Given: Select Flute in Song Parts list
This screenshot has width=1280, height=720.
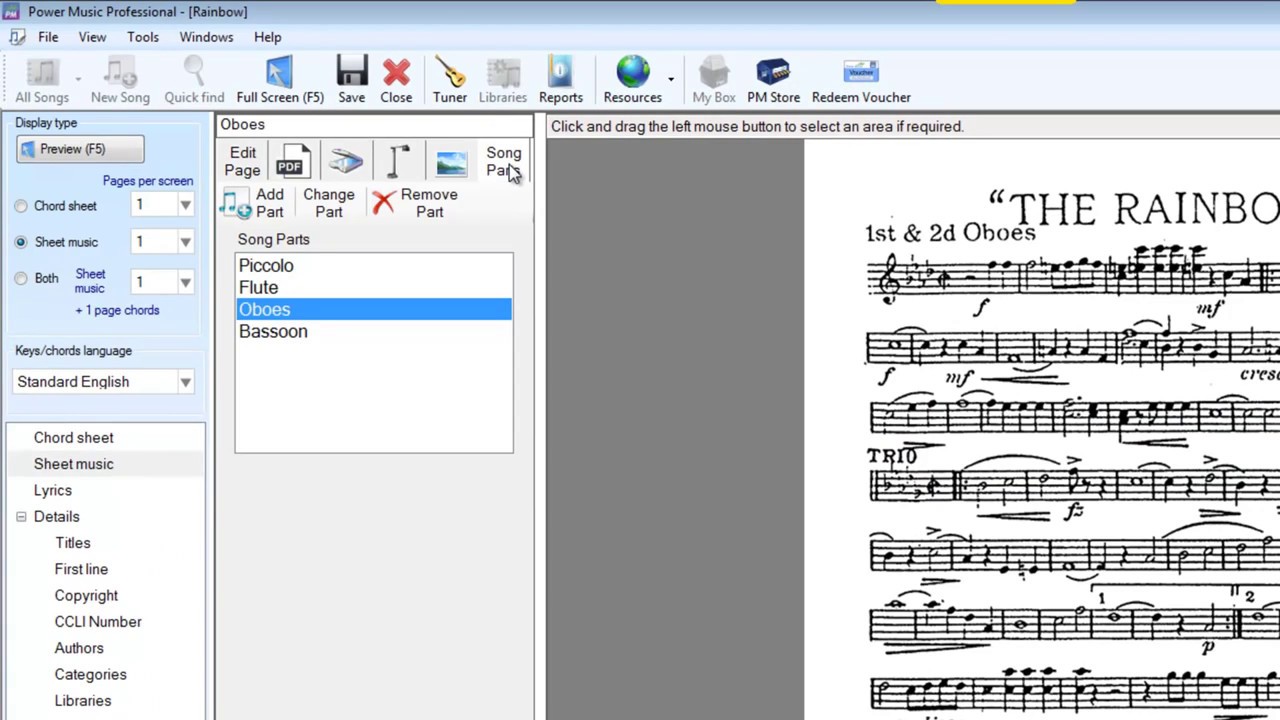Looking at the screenshot, I should [x=374, y=288].
